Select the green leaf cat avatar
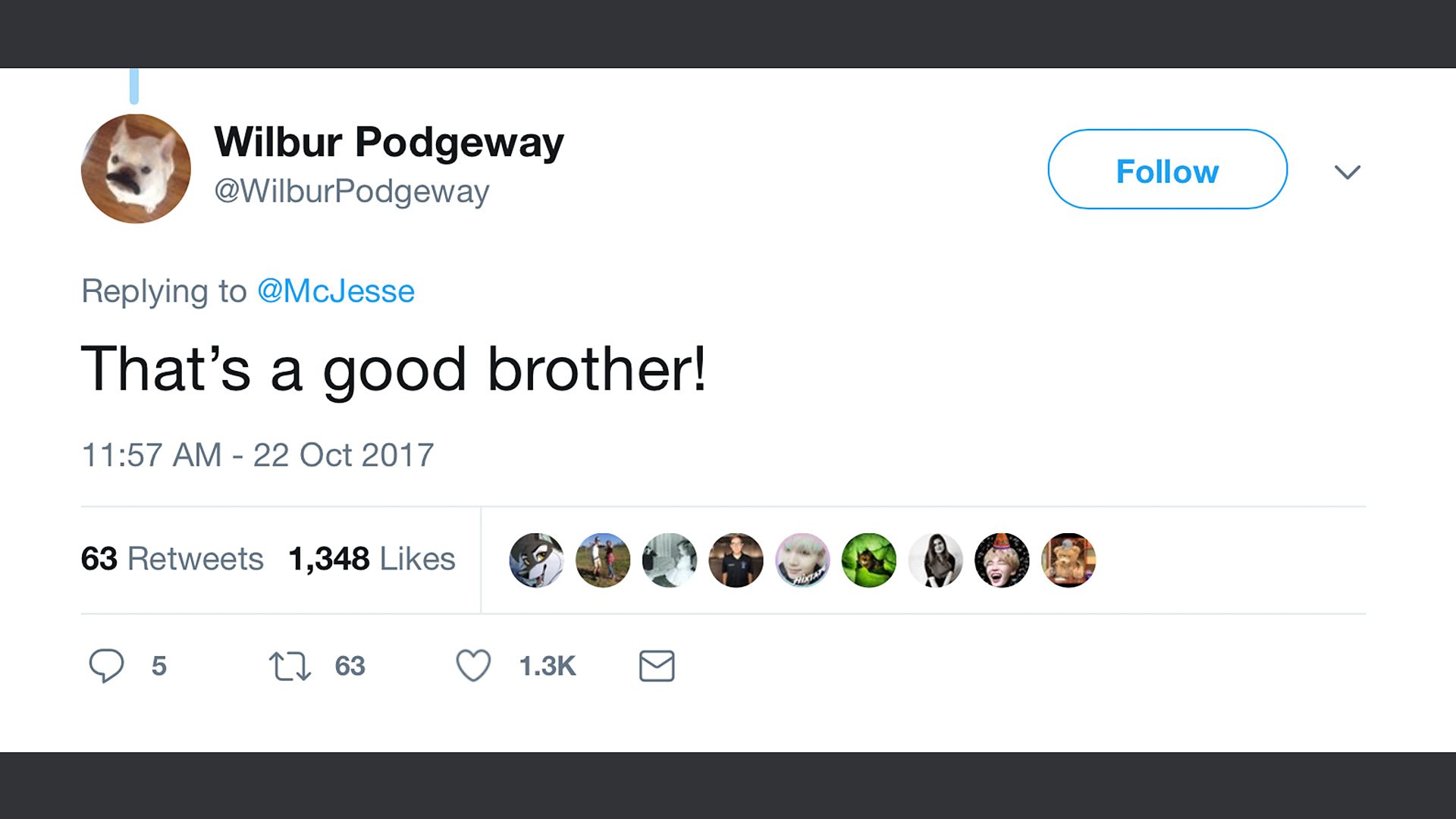 coord(869,560)
